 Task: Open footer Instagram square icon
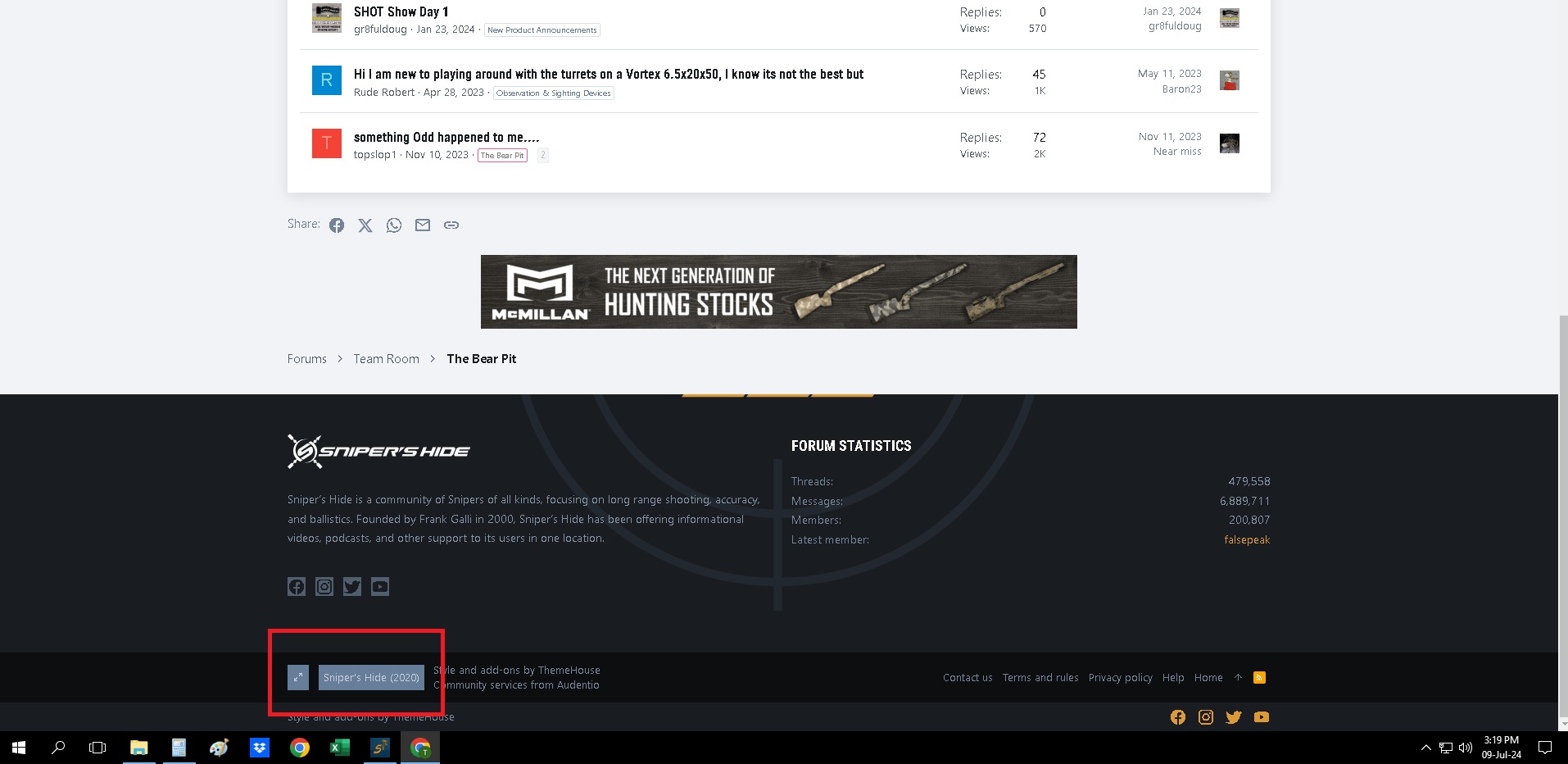[x=324, y=586]
